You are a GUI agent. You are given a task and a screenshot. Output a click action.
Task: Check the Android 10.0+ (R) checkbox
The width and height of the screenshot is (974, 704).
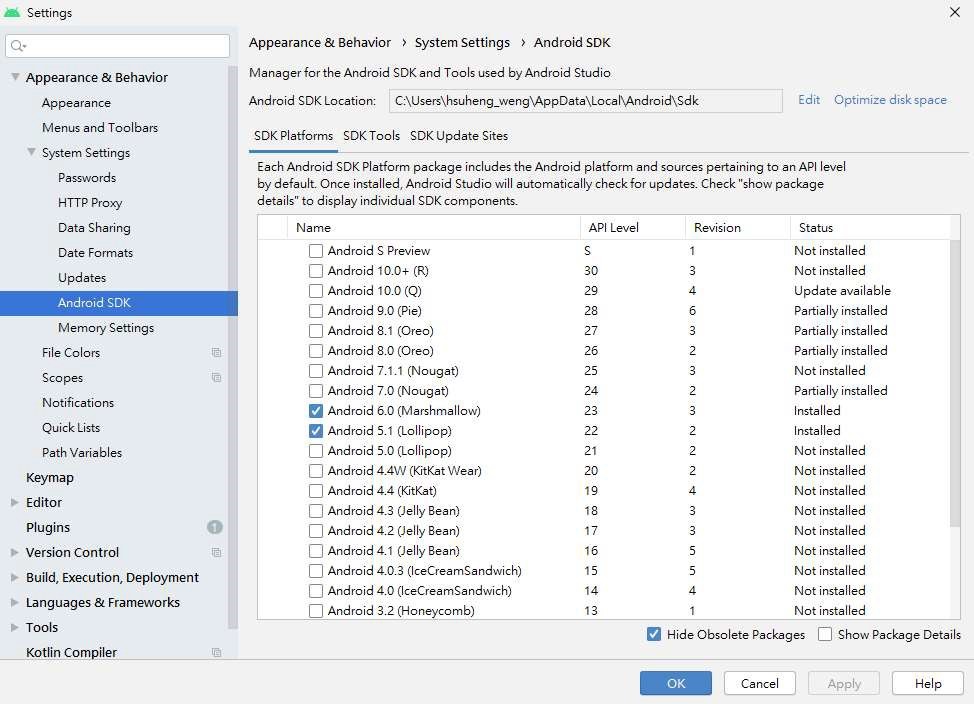point(316,271)
